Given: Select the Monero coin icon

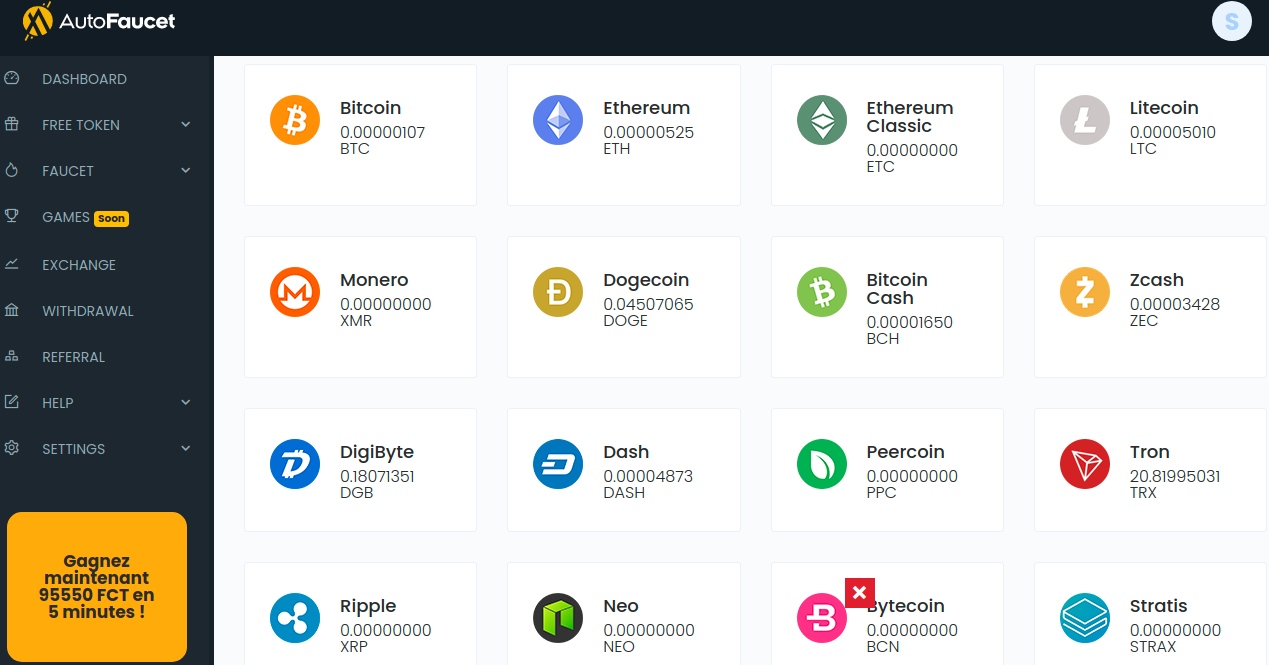Looking at the screenshot, I should (x=295, y=293).
